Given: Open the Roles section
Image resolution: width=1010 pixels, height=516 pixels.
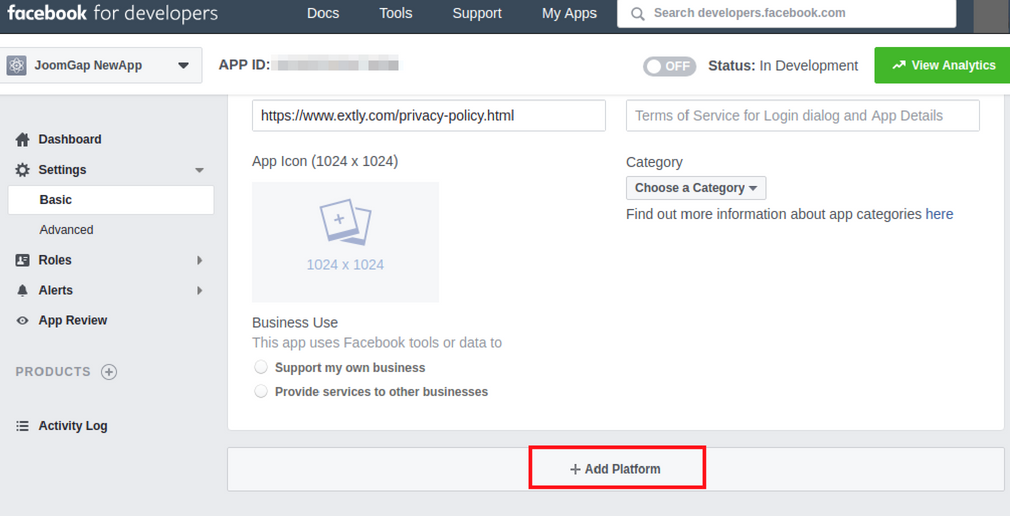Looking at the screenshot, I should coord(55,260).
